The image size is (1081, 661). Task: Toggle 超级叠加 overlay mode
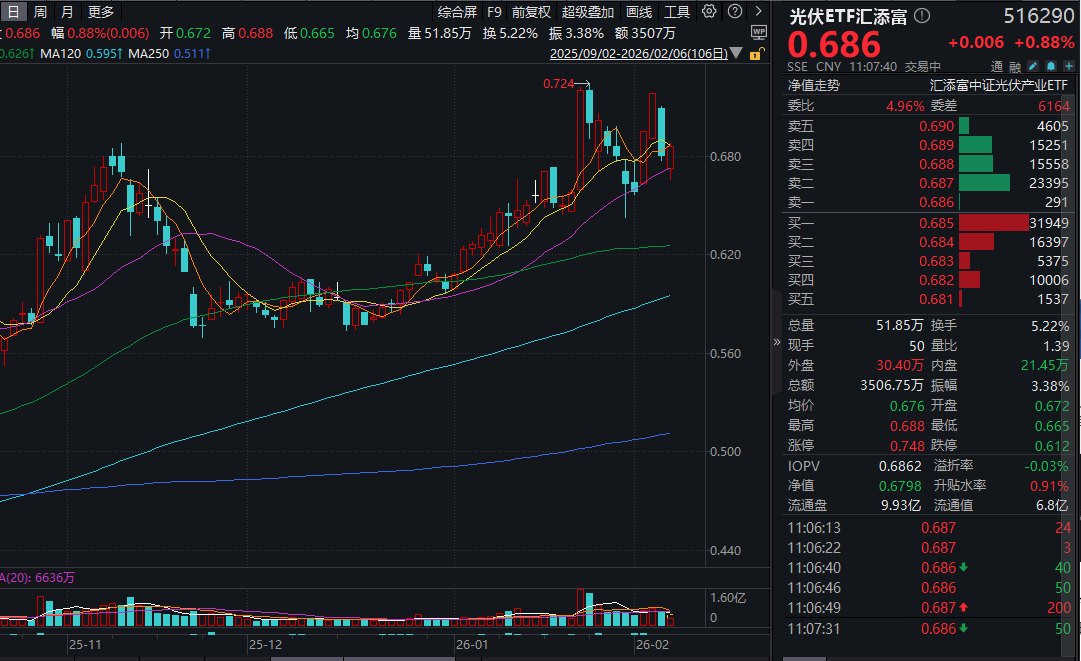[x=587, y=13]
